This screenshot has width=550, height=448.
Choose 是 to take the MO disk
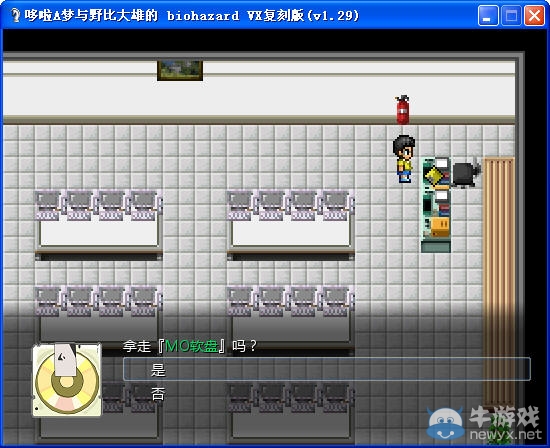coord(327,369)
